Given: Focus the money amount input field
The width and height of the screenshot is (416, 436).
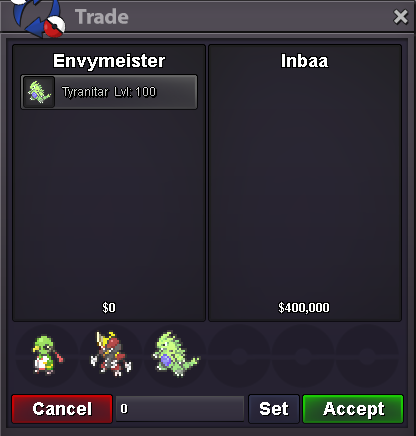Looking at the screenshot, I should coord(180,409).
